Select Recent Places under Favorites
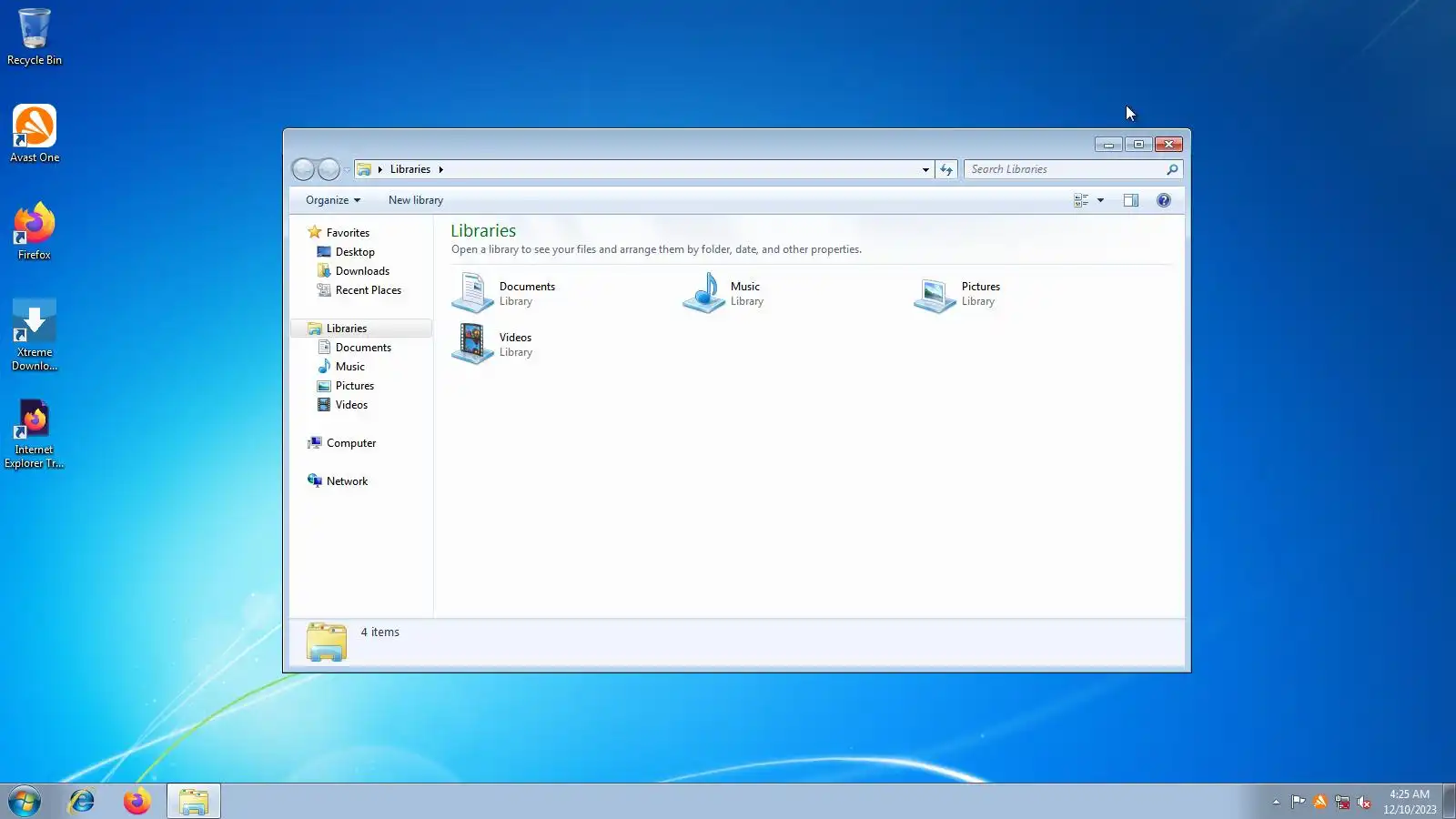1456x819 pixels. tap(368, 290)
